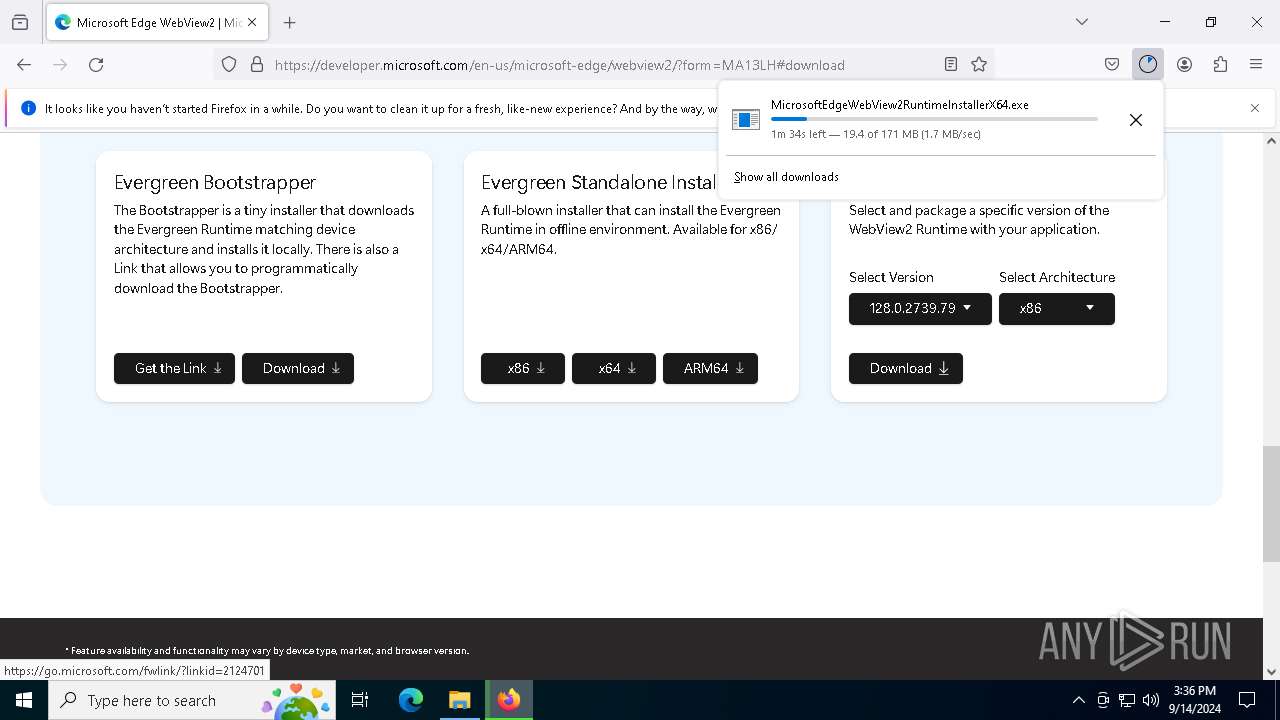
Task: Download the x86 standalone installer
Action: point(523,368)
